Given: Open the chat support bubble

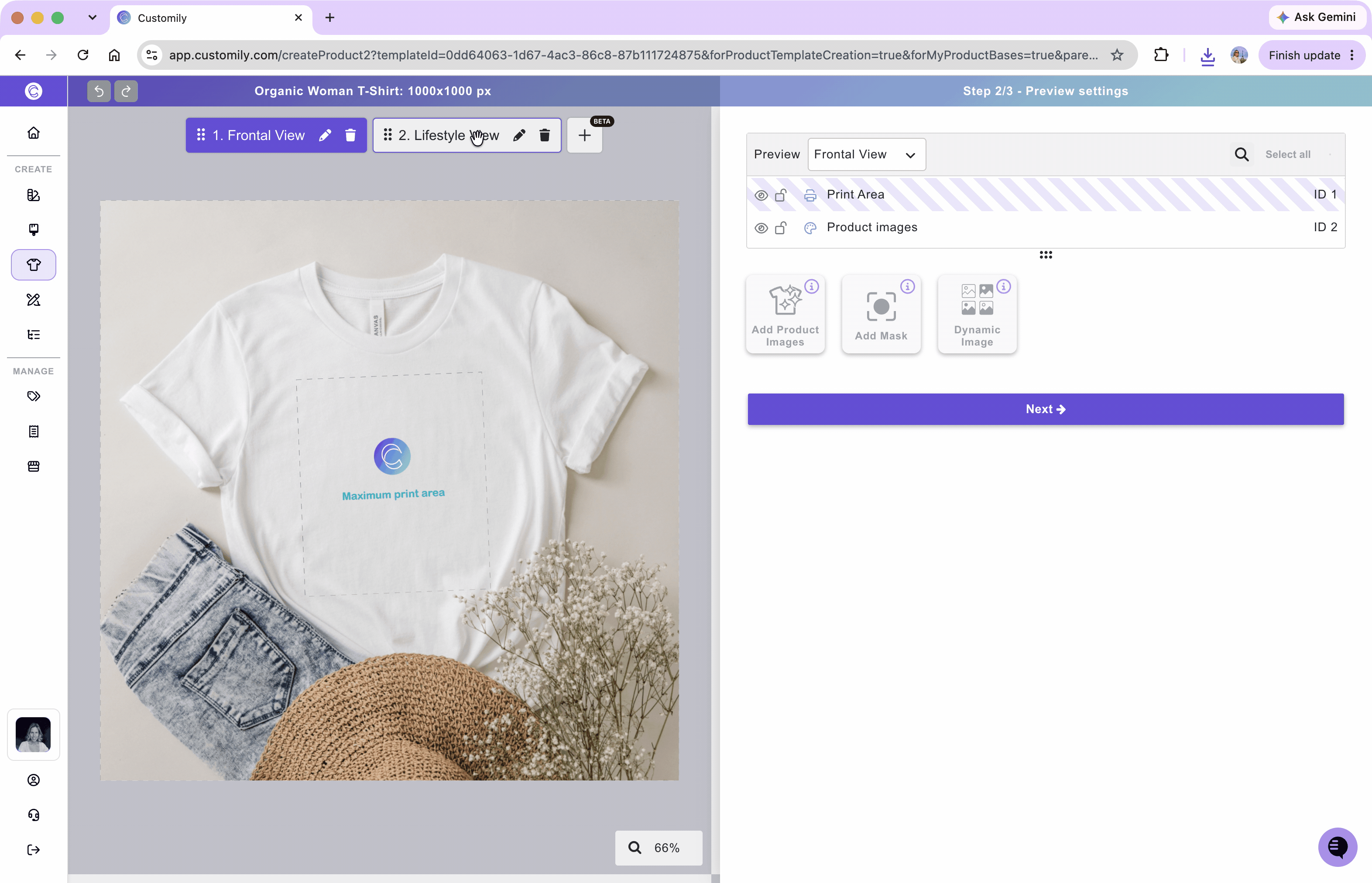Looking at the screenshot, I should pos(1338,847).
